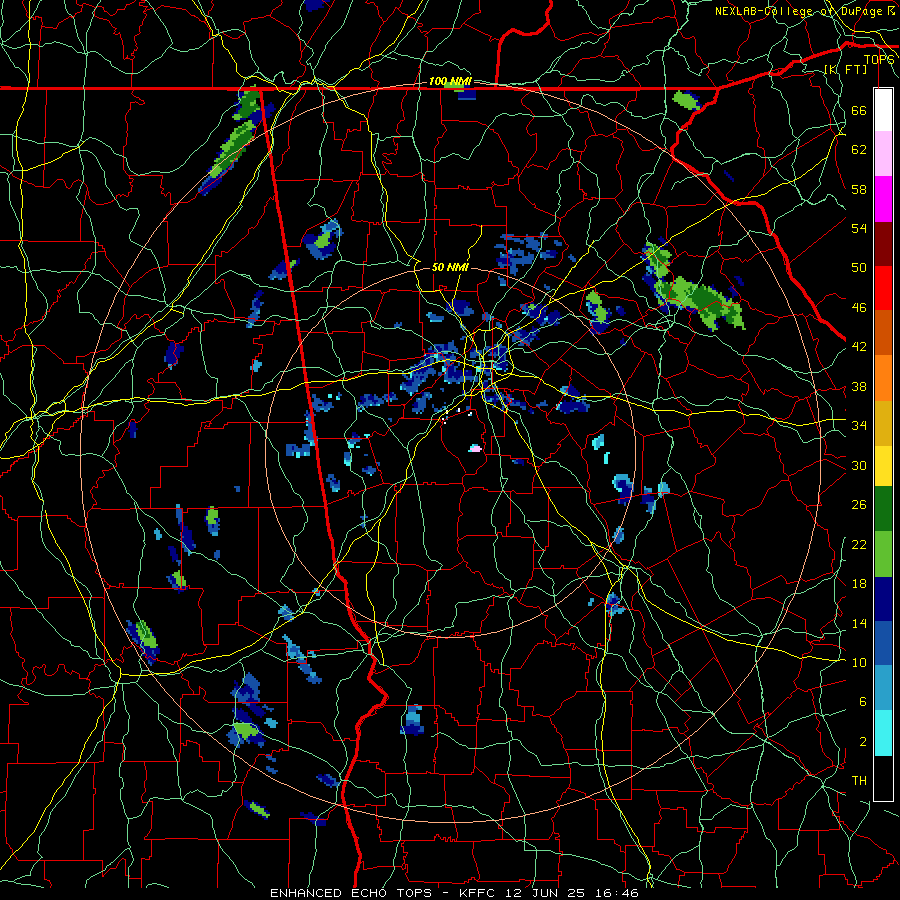Click the light blue legend swatch

(x=883, y=687)
